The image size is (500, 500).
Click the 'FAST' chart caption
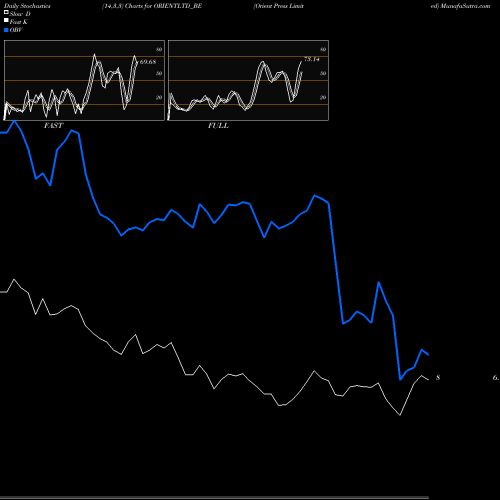pyautogui.click(x=53, y=126)
